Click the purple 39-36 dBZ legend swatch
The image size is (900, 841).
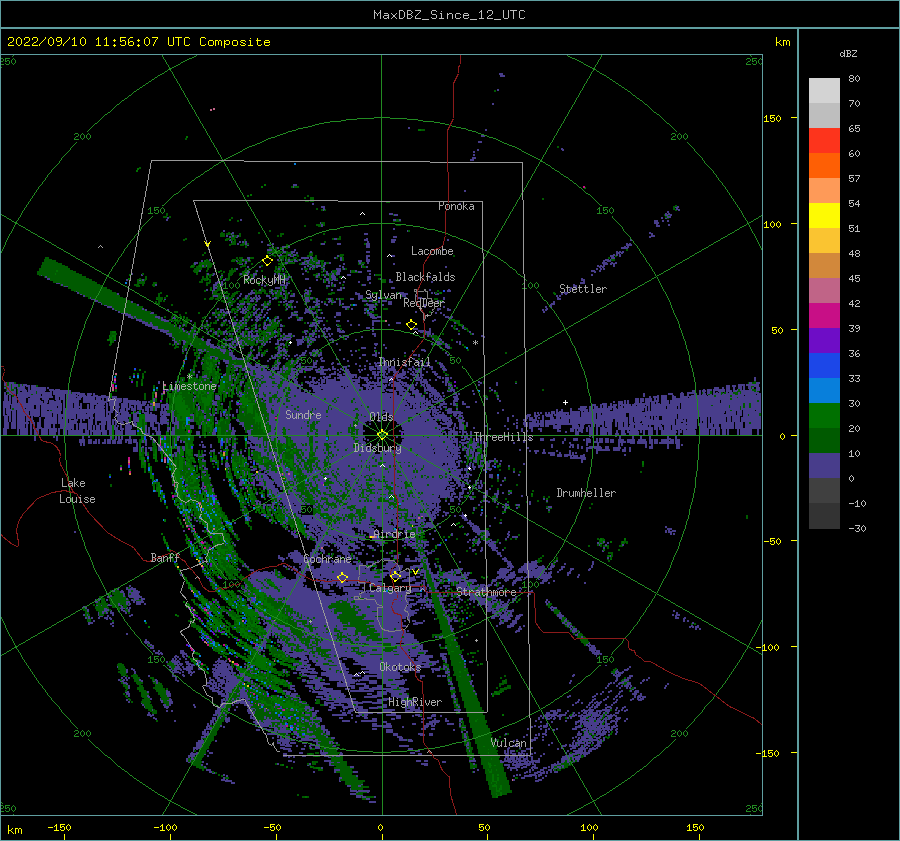[x=824, y=340]
